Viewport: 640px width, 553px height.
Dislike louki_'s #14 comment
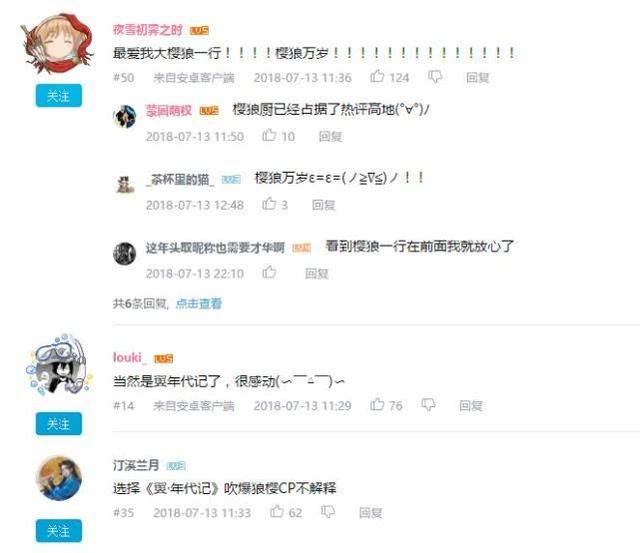tap(428, 405)
